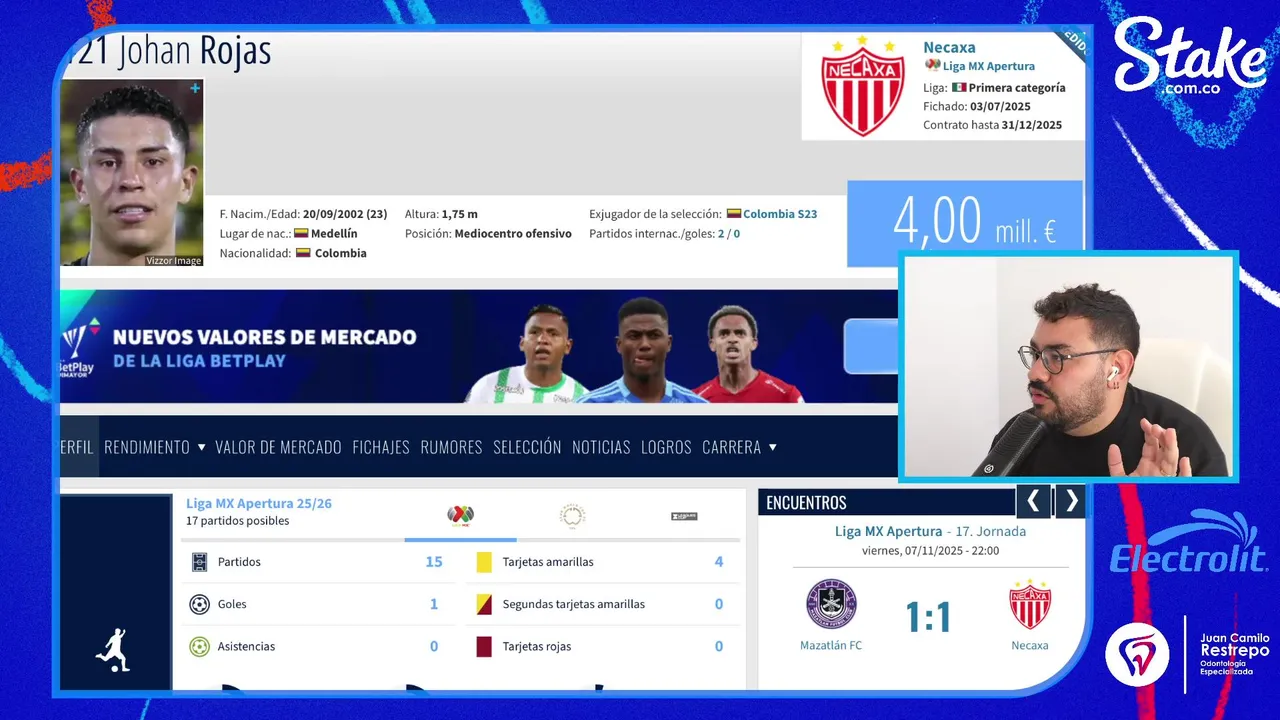Open the Necaxa club link
This screenshot has width=1280, height=720.
click(x=949, y=47)
